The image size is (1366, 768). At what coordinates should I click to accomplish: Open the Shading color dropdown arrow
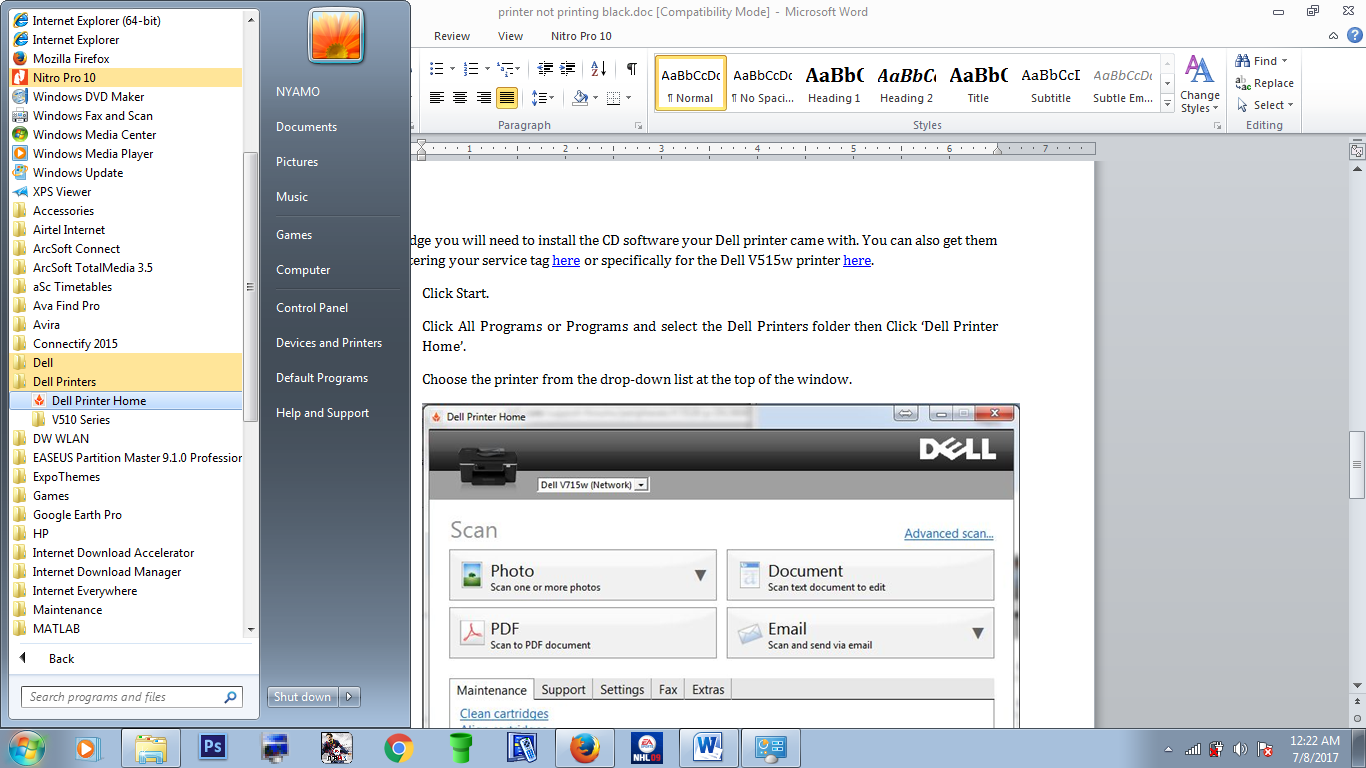594,98
